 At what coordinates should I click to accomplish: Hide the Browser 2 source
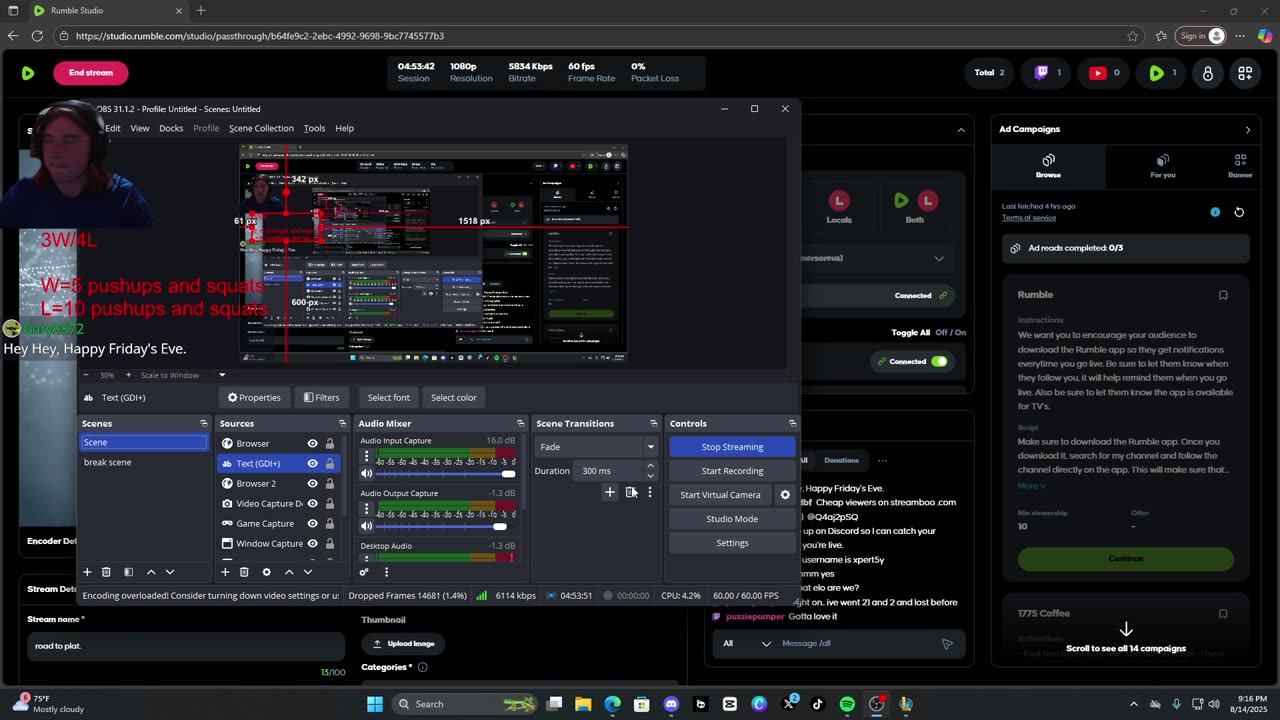pyautogui.click(x=312, y=484)
